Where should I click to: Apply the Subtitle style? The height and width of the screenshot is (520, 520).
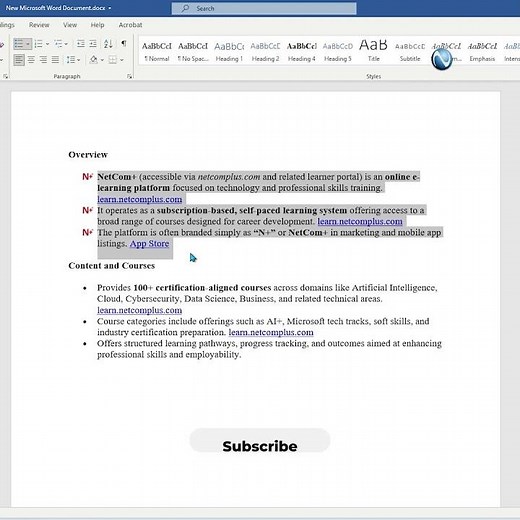(410, 52)
